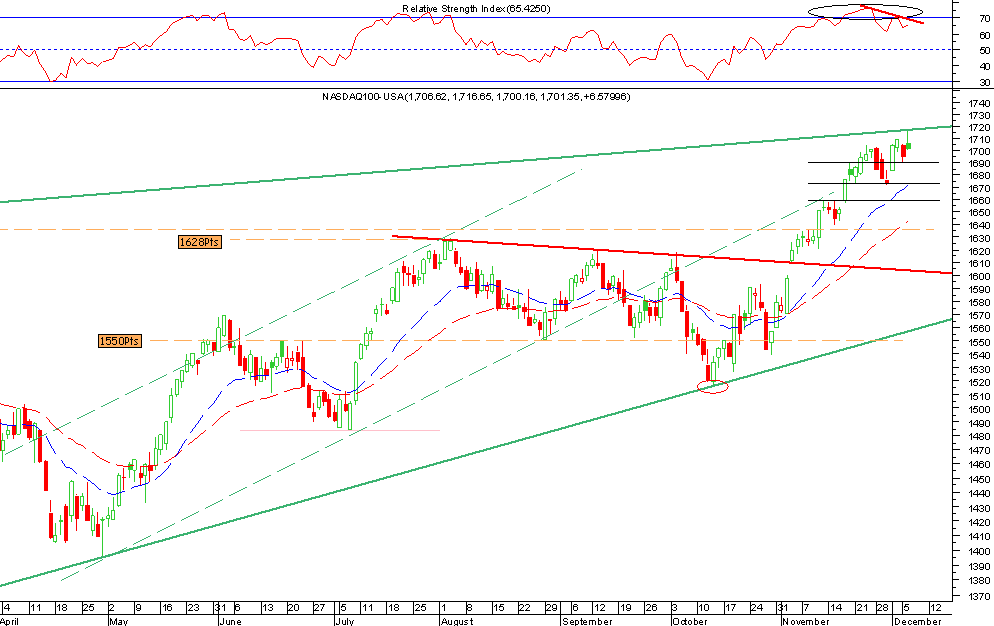
Task: Click the October month label
Action: 689,621
